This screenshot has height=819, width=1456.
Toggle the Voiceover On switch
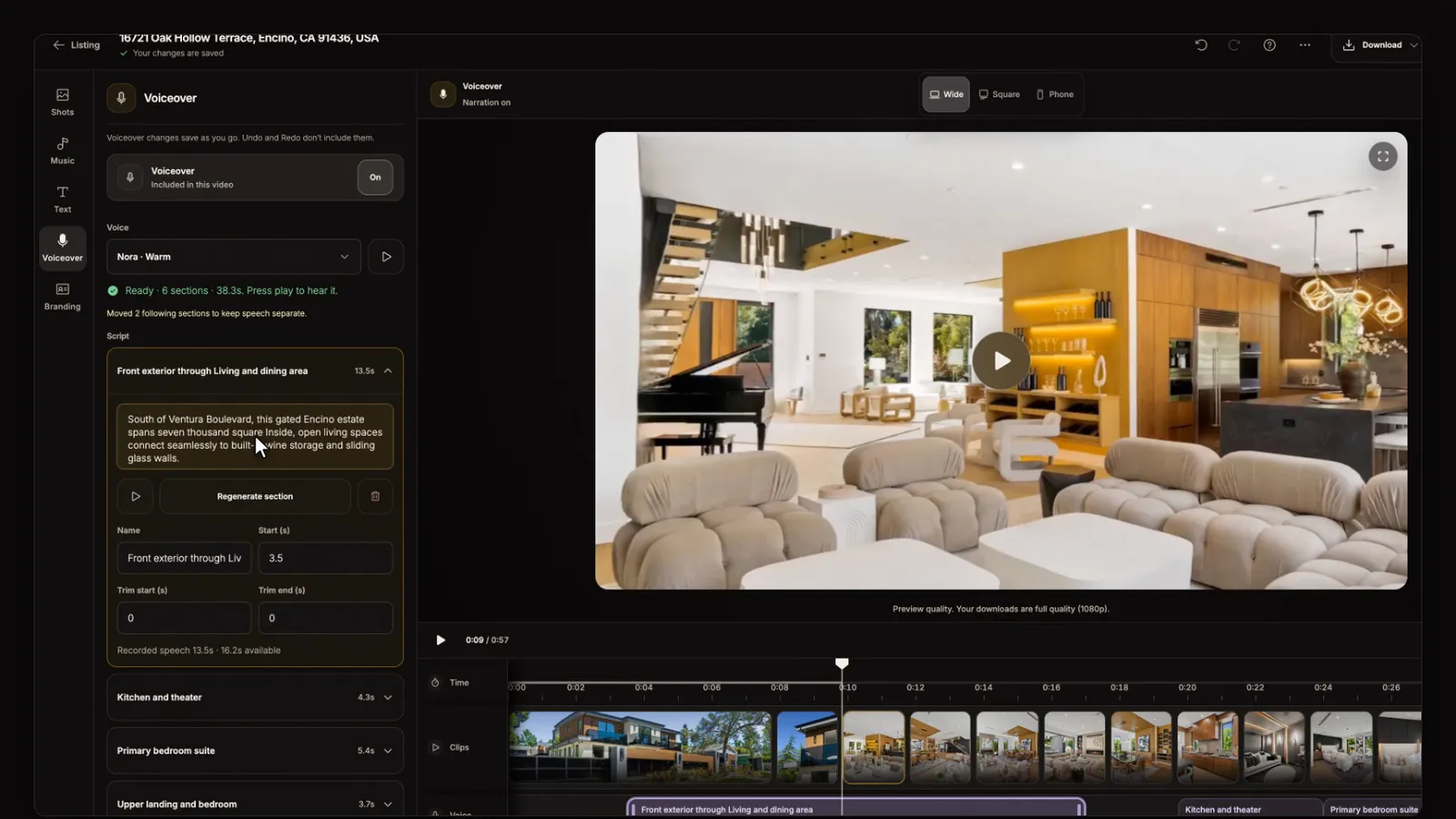pyautogui.click(x=375, y=177)
